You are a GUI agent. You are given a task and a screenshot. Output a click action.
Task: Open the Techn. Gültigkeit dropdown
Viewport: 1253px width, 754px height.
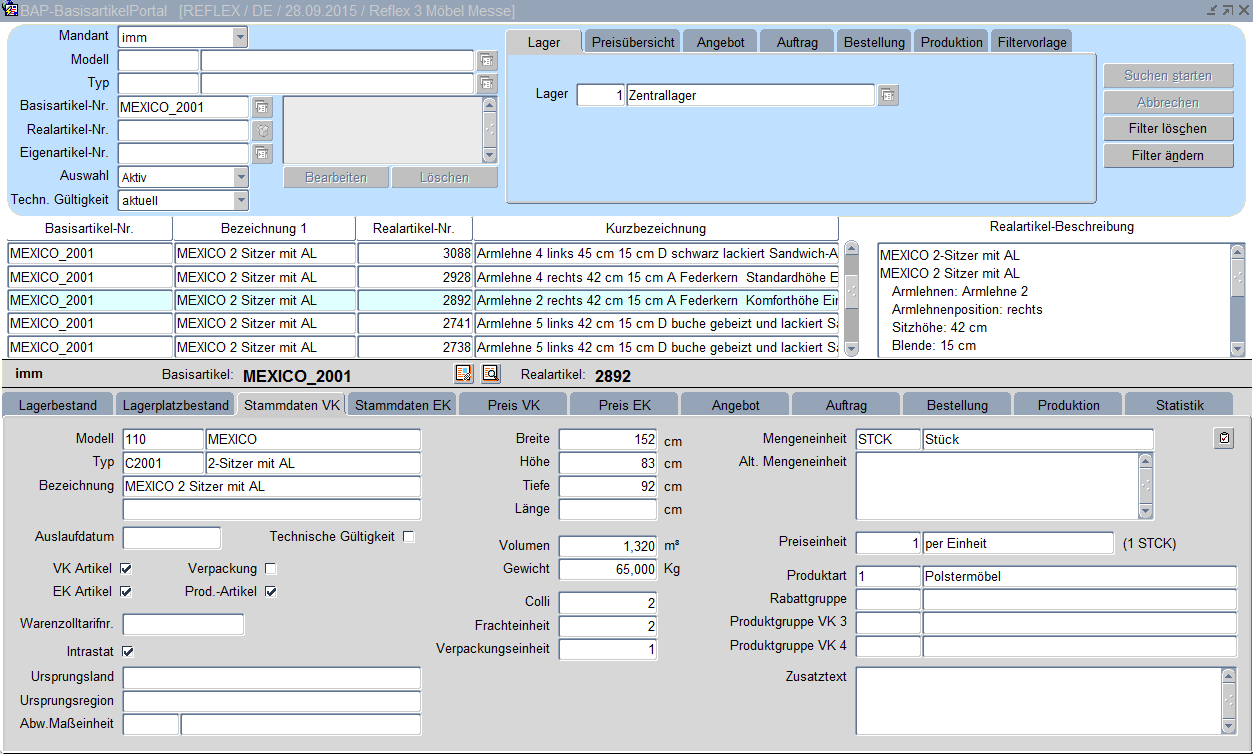(x=240, y=200)
